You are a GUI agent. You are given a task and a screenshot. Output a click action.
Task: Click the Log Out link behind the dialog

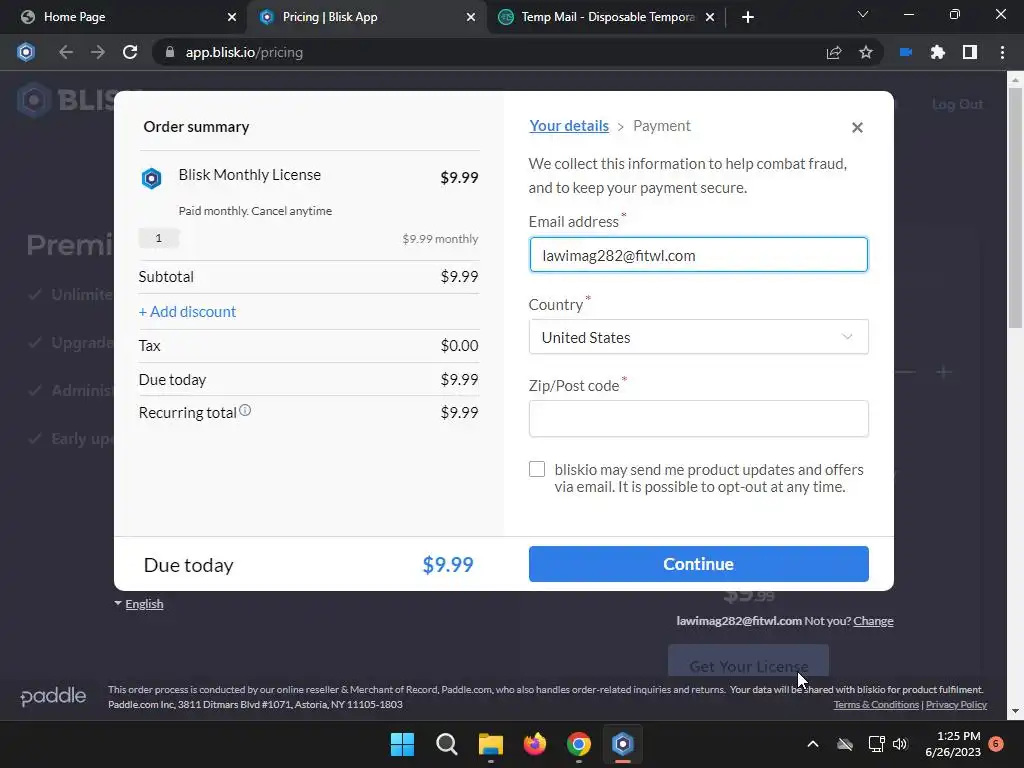957,104
